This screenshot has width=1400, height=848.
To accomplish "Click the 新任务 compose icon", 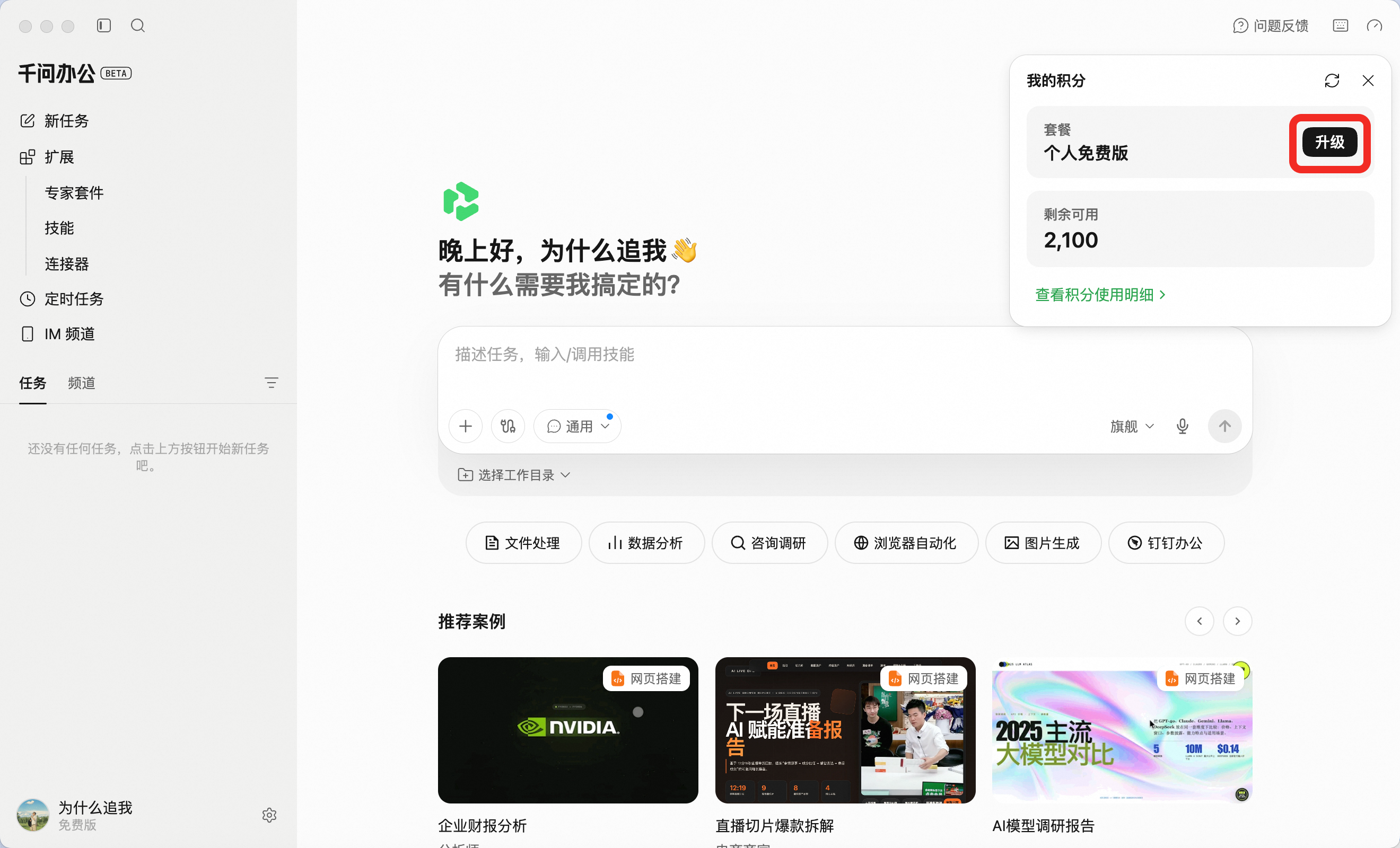I will (27, 121).
